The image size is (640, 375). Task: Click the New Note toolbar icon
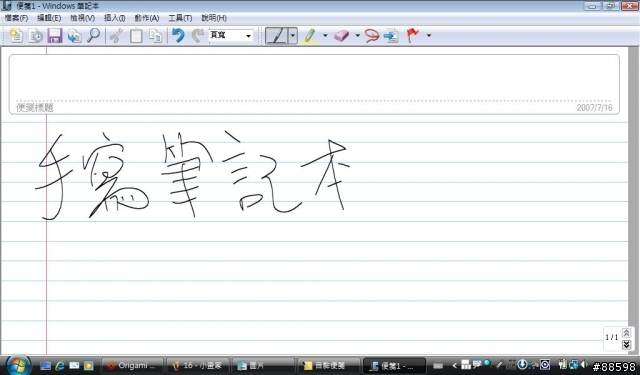(x=16, y=36)
